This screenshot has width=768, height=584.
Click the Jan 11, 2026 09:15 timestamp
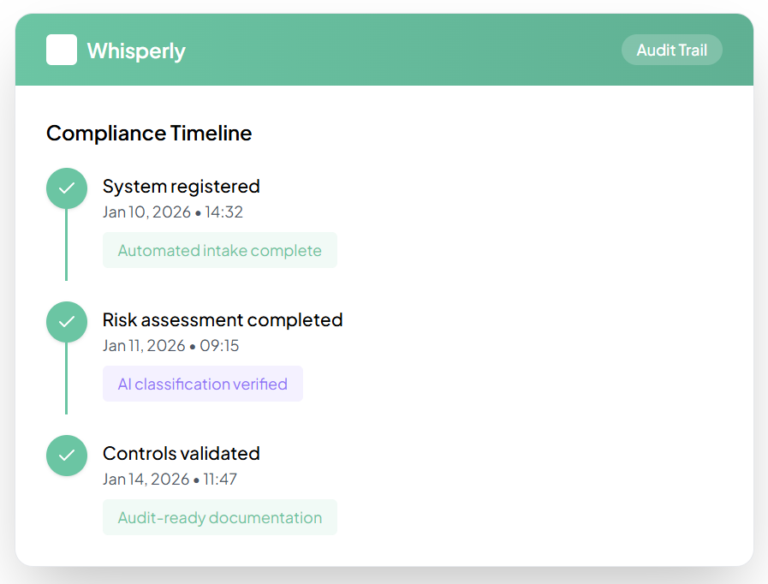click(170, 346)
